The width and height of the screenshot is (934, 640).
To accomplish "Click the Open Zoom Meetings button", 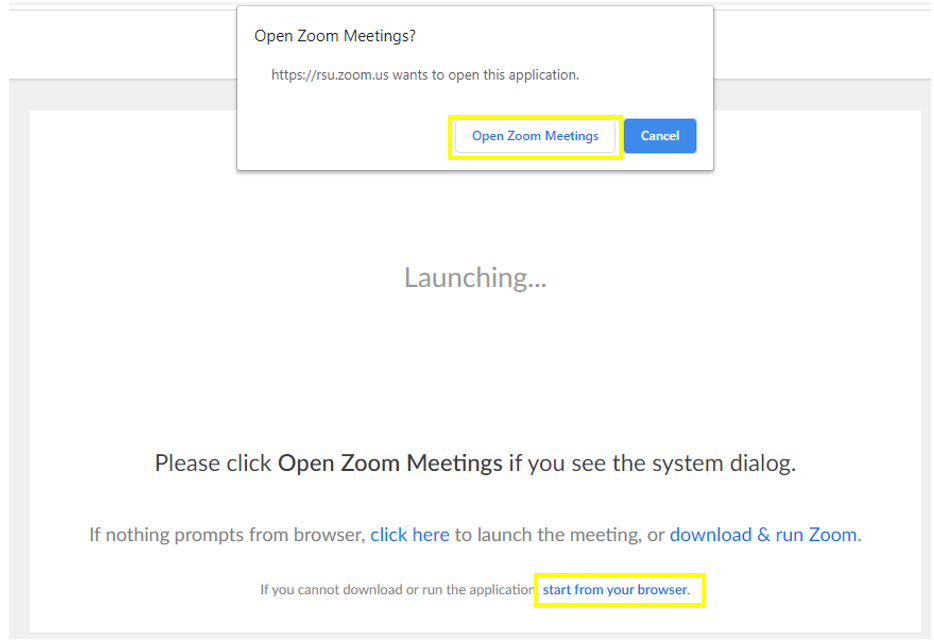I will (x=535, y=136).
